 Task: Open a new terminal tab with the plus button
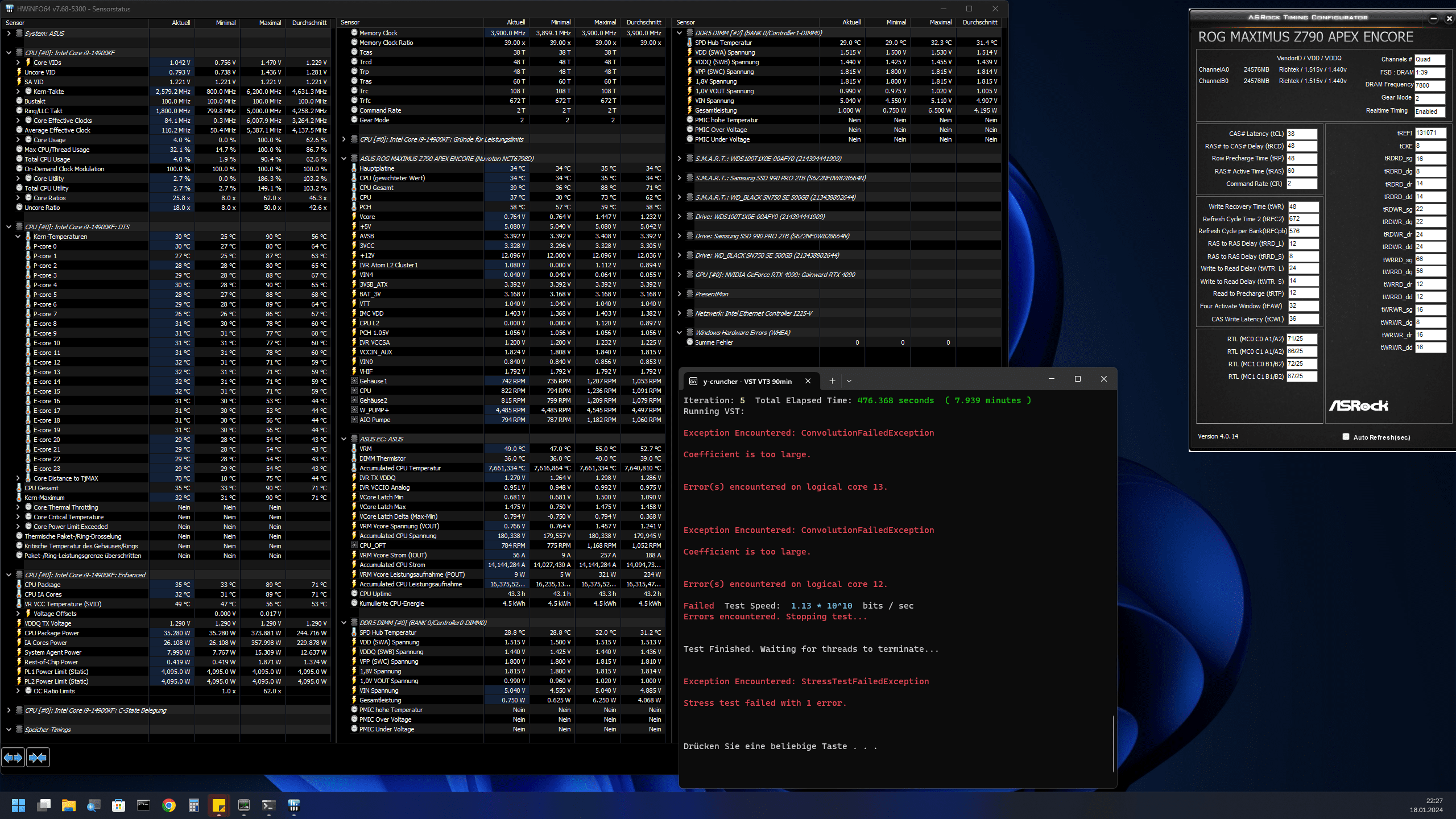[832, 381]
